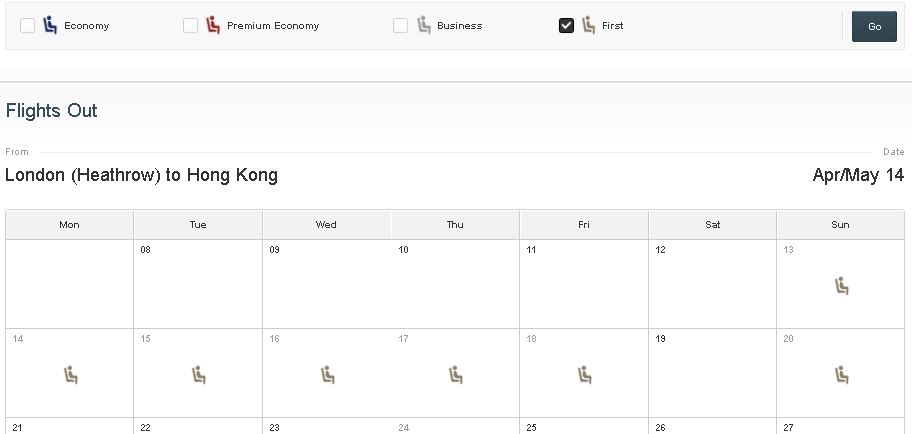Select First class seat on Sunday 13
Image resolution: width=912 pixels, height=434 pixels.
[x=841, y=287]
